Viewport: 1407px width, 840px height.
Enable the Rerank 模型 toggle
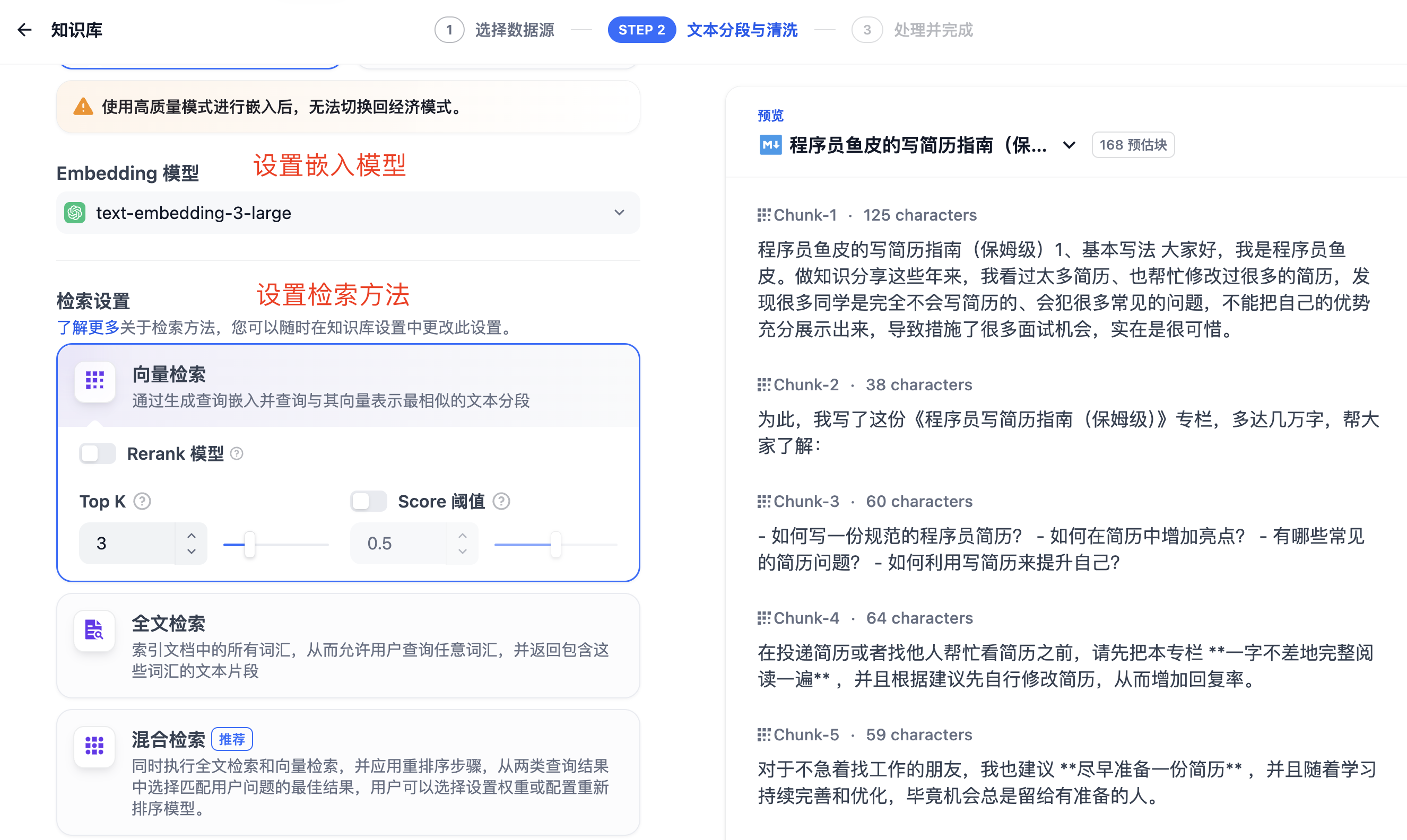point(98,453)
